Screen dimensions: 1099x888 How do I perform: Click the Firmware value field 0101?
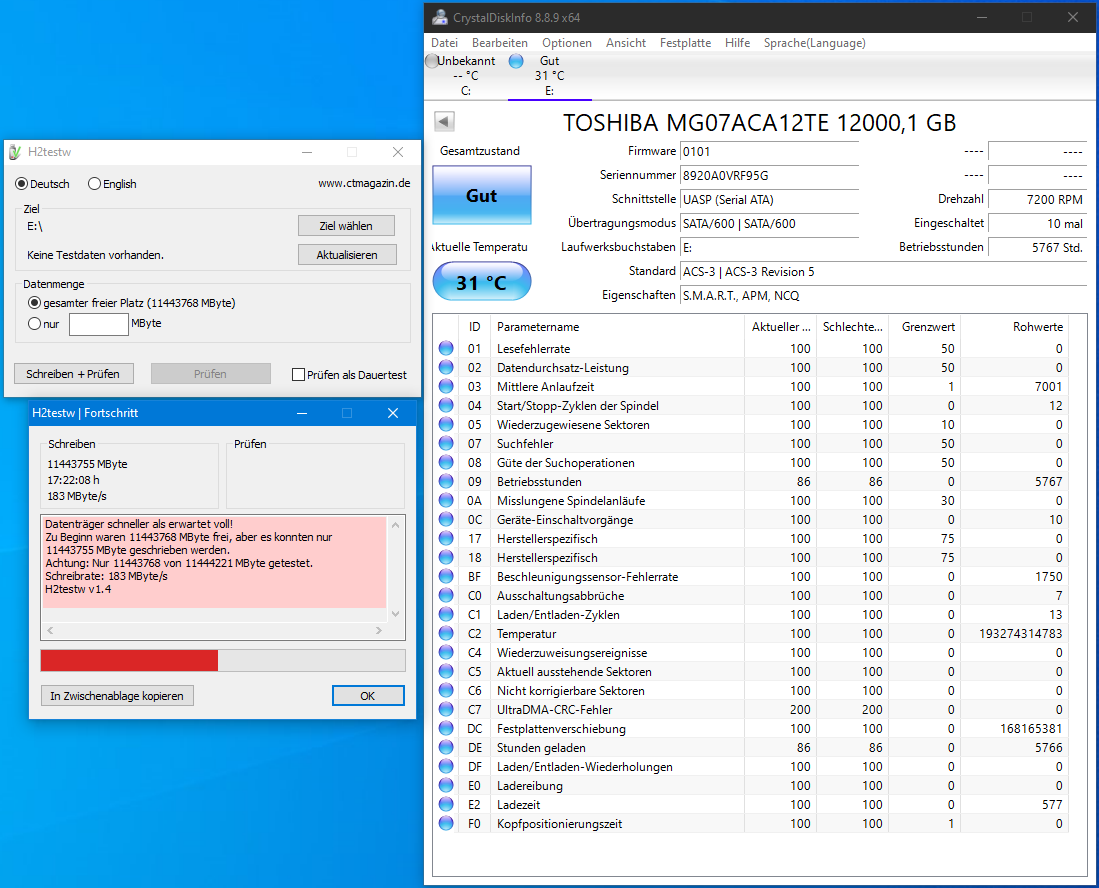point(770,151)
